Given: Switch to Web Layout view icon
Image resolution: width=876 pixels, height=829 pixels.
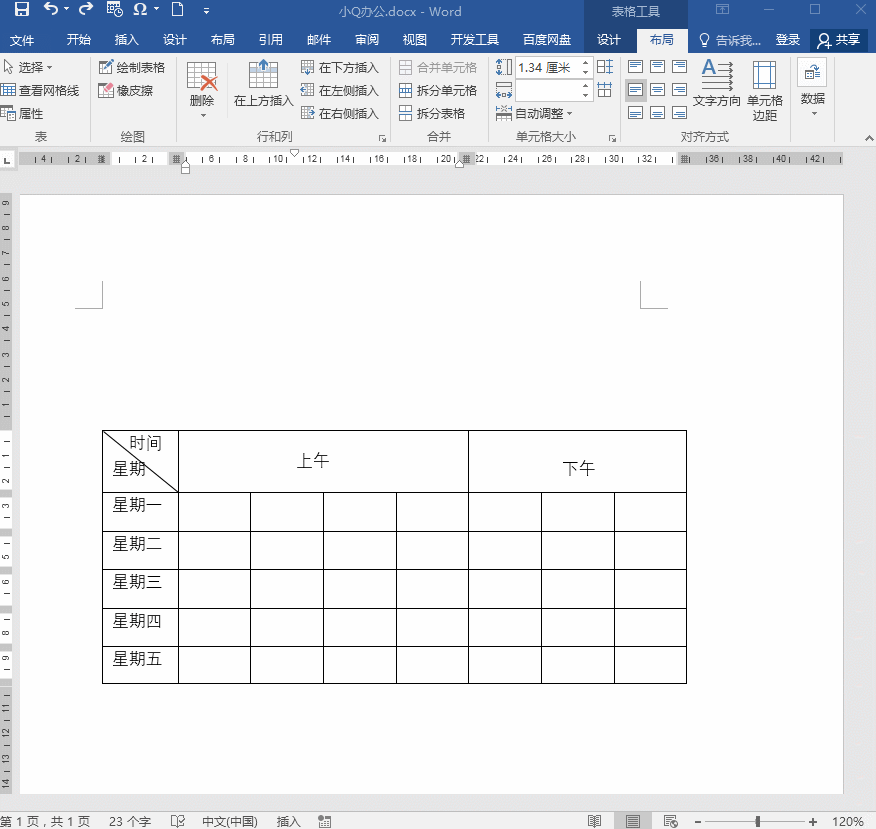Looking at the screenshot, I should [670, 821].
